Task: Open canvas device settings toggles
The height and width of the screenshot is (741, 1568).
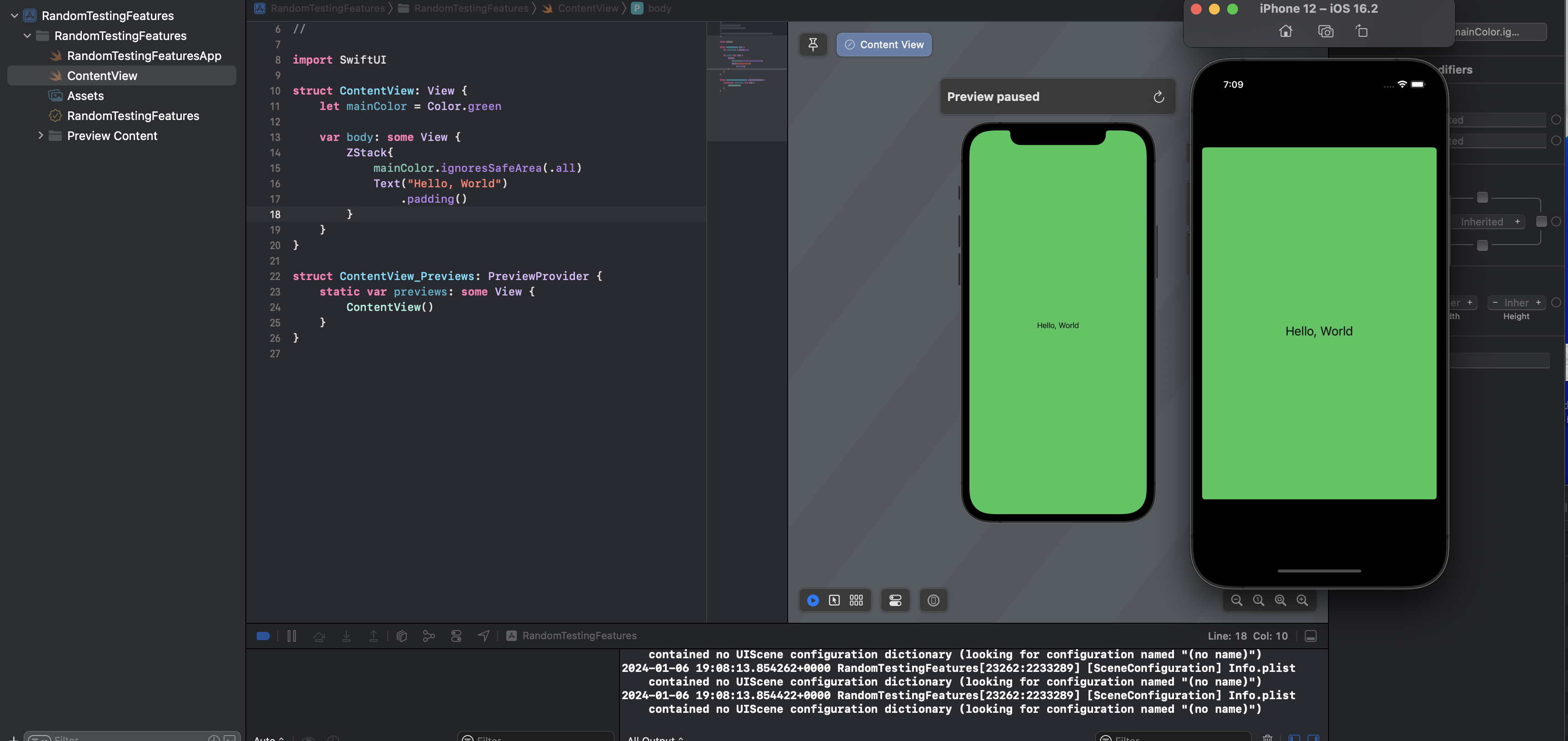Action: click(x=895, y=601)
